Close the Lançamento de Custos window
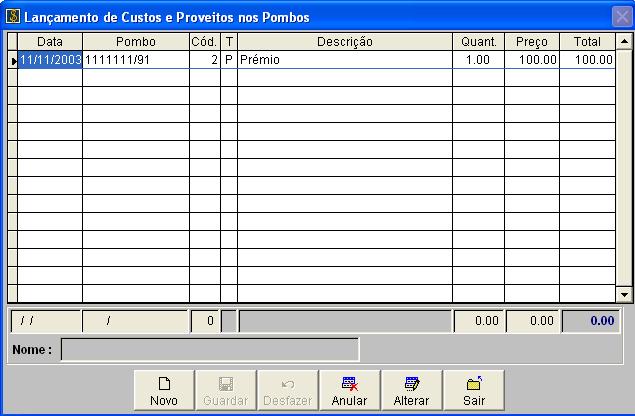Viewport: 635px width, 416px height. click(x=622, y=17)
